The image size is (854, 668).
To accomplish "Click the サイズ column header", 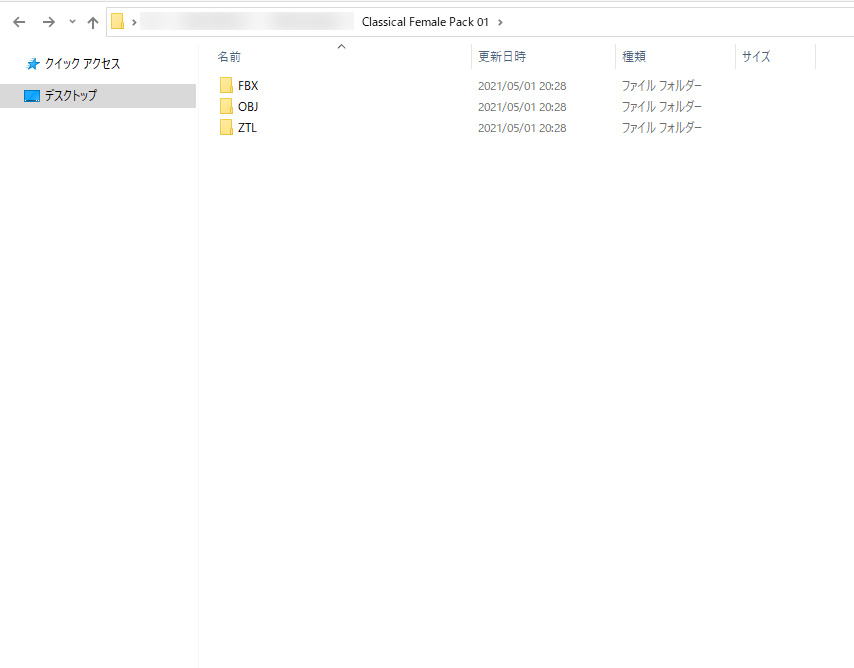I will coord(756,57).
